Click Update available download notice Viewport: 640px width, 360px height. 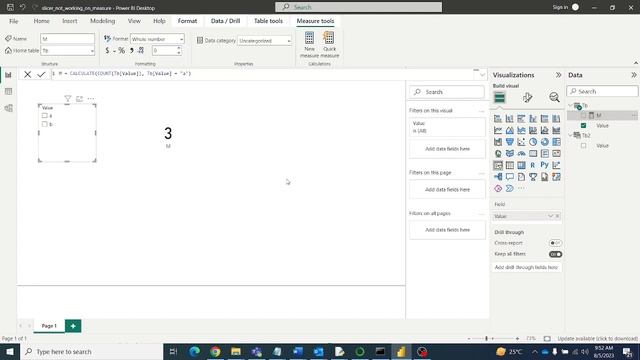point(597,339)
